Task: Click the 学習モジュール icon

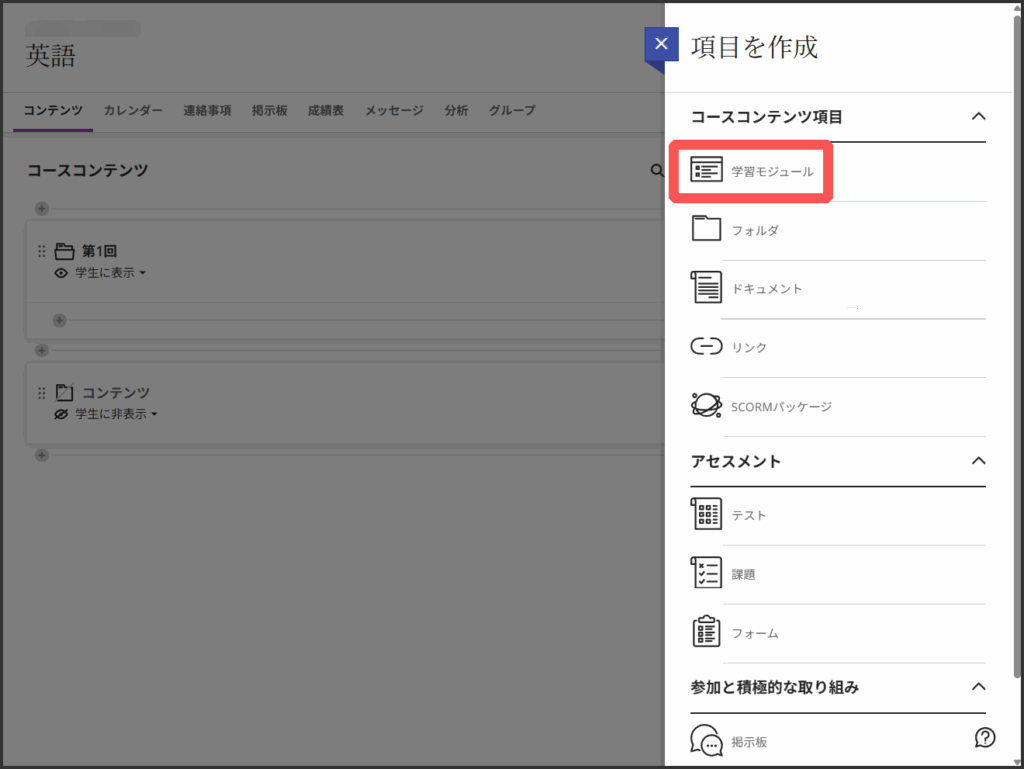Action: 706,171
